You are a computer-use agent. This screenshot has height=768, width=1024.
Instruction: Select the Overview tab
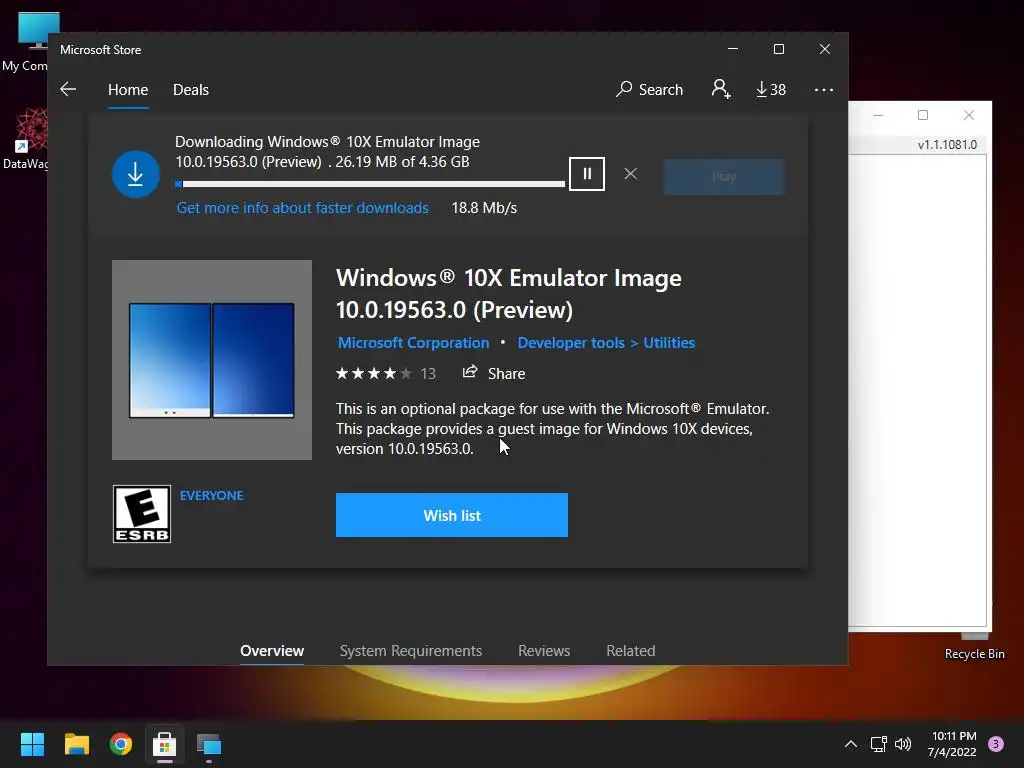click(272, 650)
